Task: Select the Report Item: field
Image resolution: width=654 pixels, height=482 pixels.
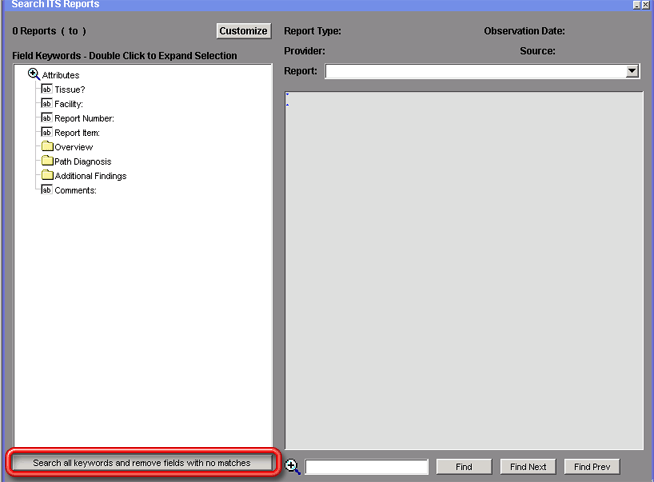Action: click(x=77, y=133)
